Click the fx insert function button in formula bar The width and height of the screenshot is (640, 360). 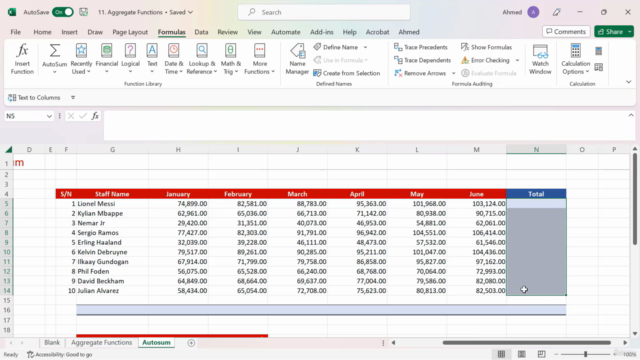click(95, 116)
